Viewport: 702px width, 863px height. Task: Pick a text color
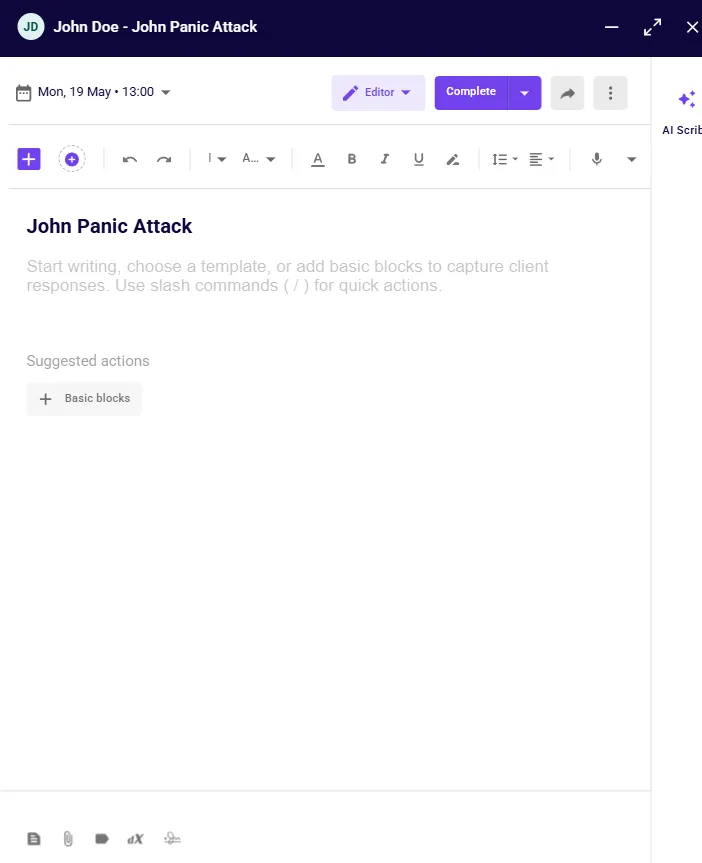click(318, 159)
